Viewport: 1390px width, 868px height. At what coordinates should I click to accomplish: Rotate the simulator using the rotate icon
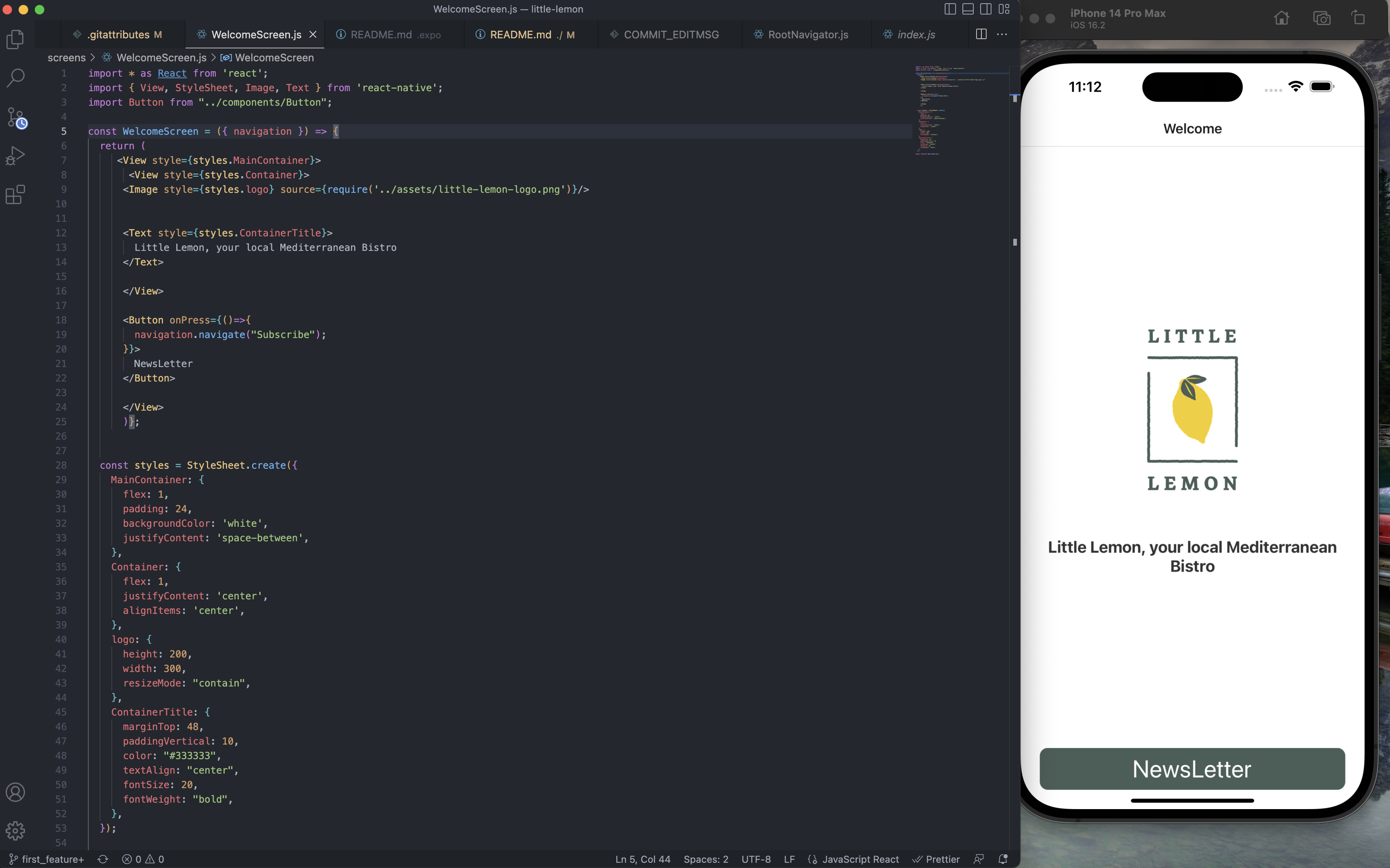pyautogui.click(x=1359, y=18)
